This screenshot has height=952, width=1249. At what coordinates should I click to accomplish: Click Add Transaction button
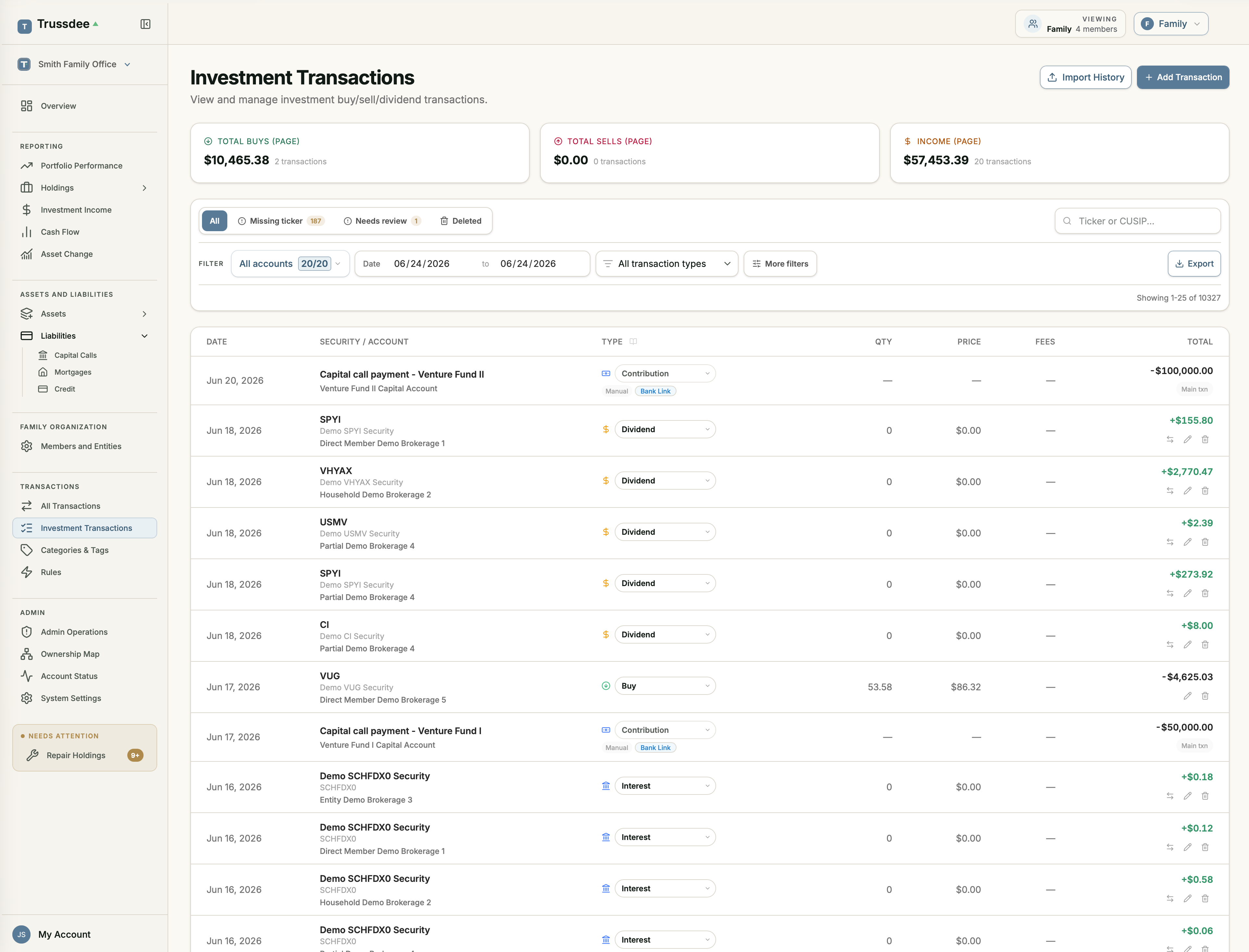pyautogui.click(x=1183, y=77)
